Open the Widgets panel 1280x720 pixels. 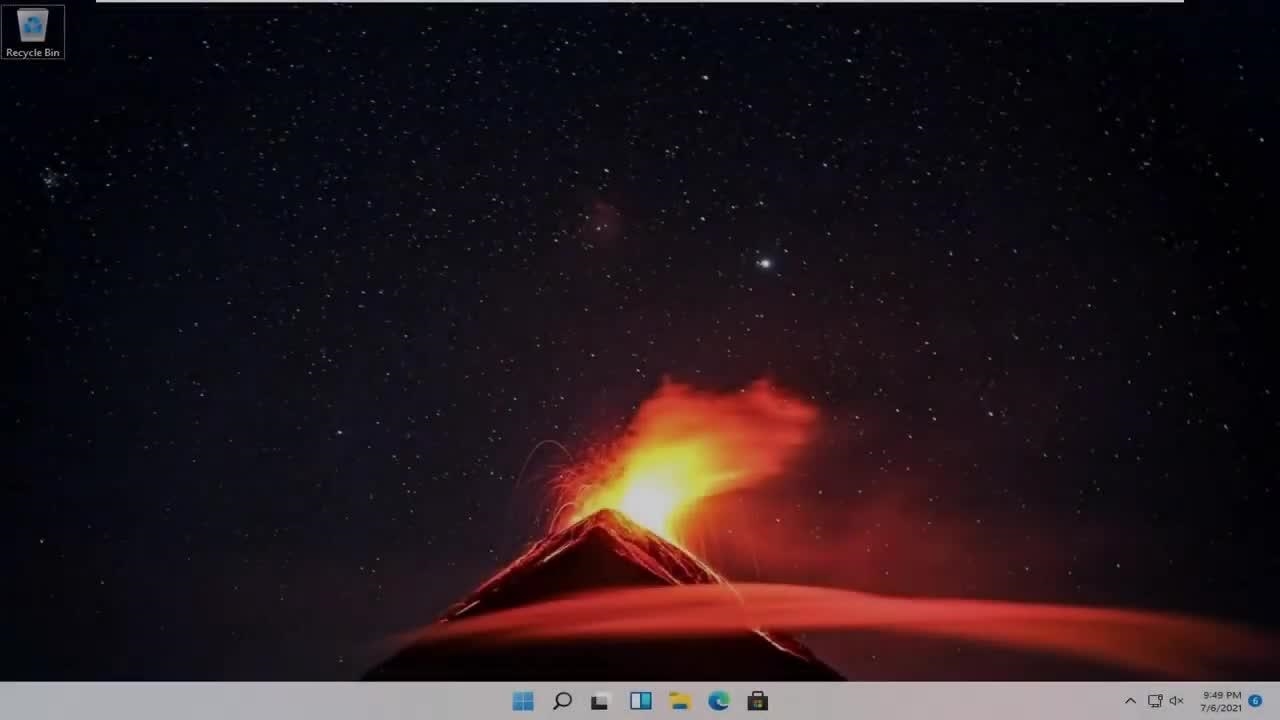(x=641, y=701)
